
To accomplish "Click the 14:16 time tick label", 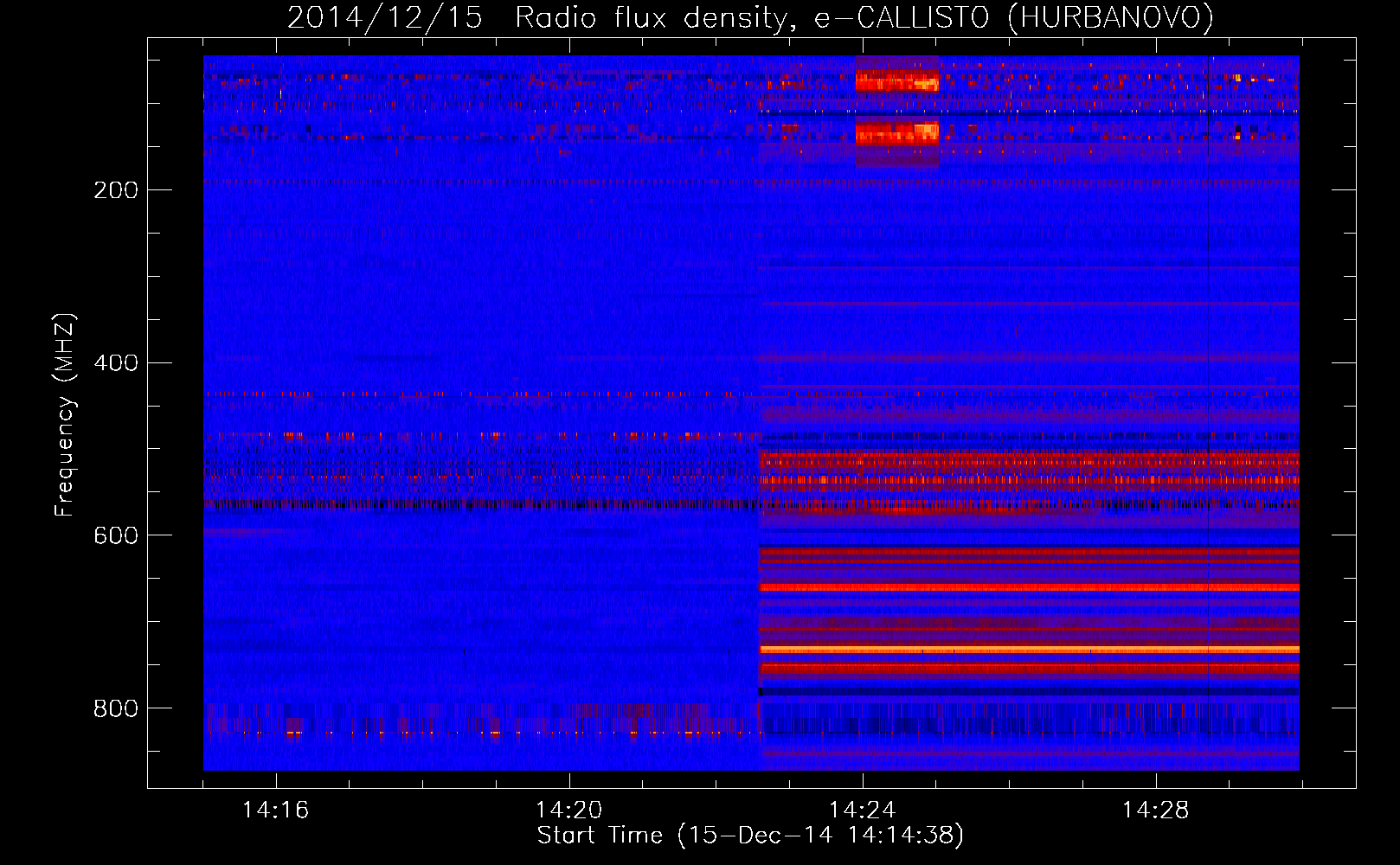I will point(275,810).
